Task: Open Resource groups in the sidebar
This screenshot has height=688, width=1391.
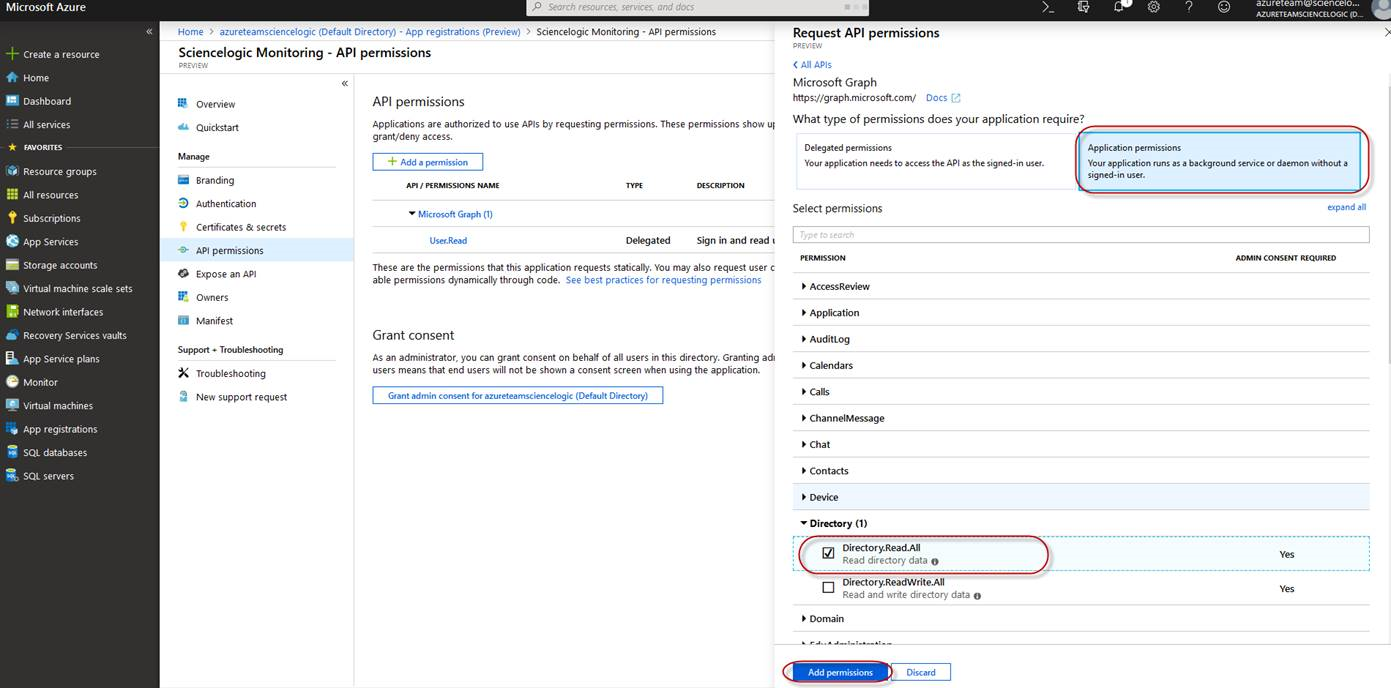Action: click(x=59, y=171)
